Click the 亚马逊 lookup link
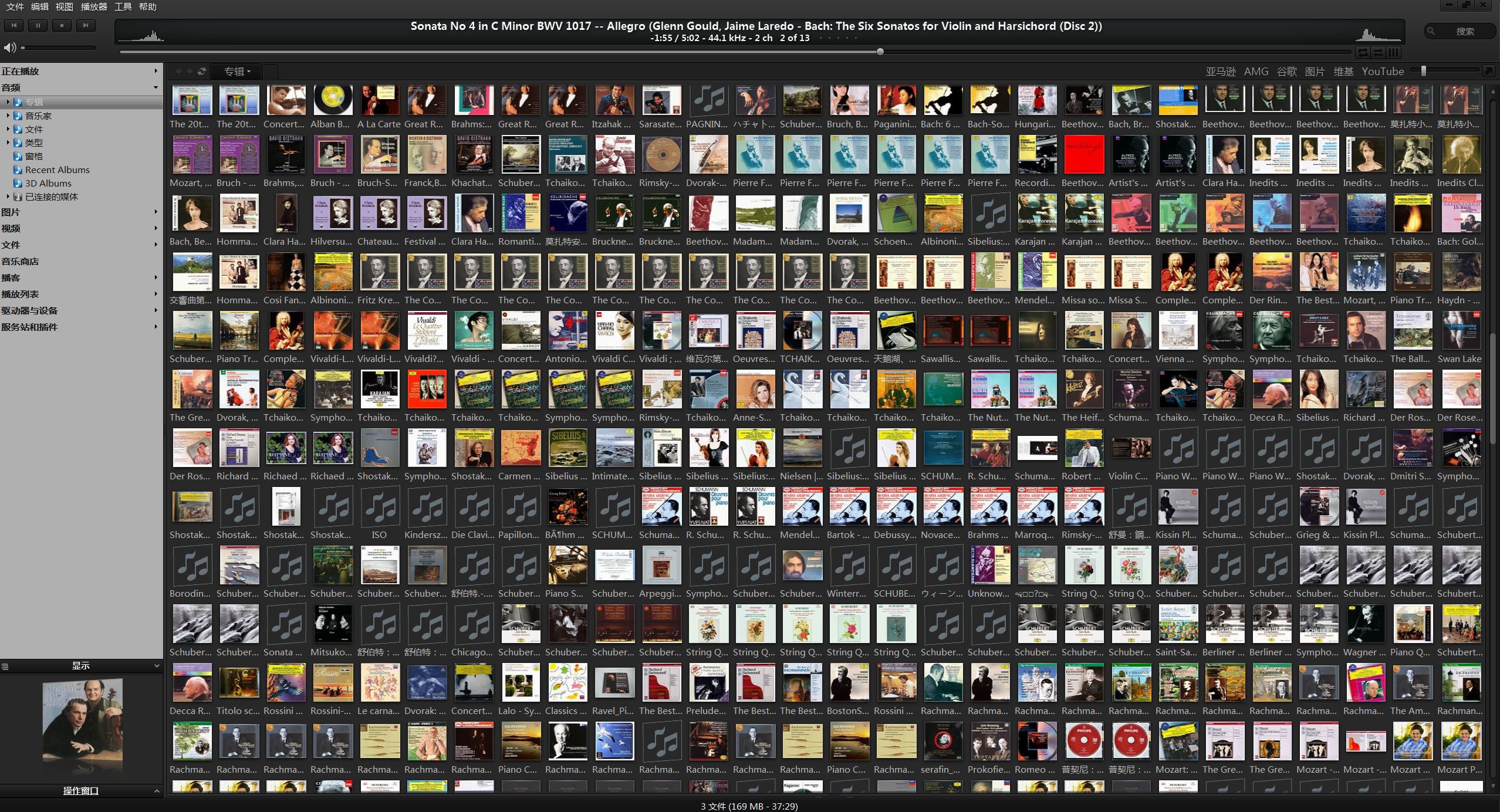Image resolution: width=1500 pixels, height=812 pixels. (x=1221, y=71)
